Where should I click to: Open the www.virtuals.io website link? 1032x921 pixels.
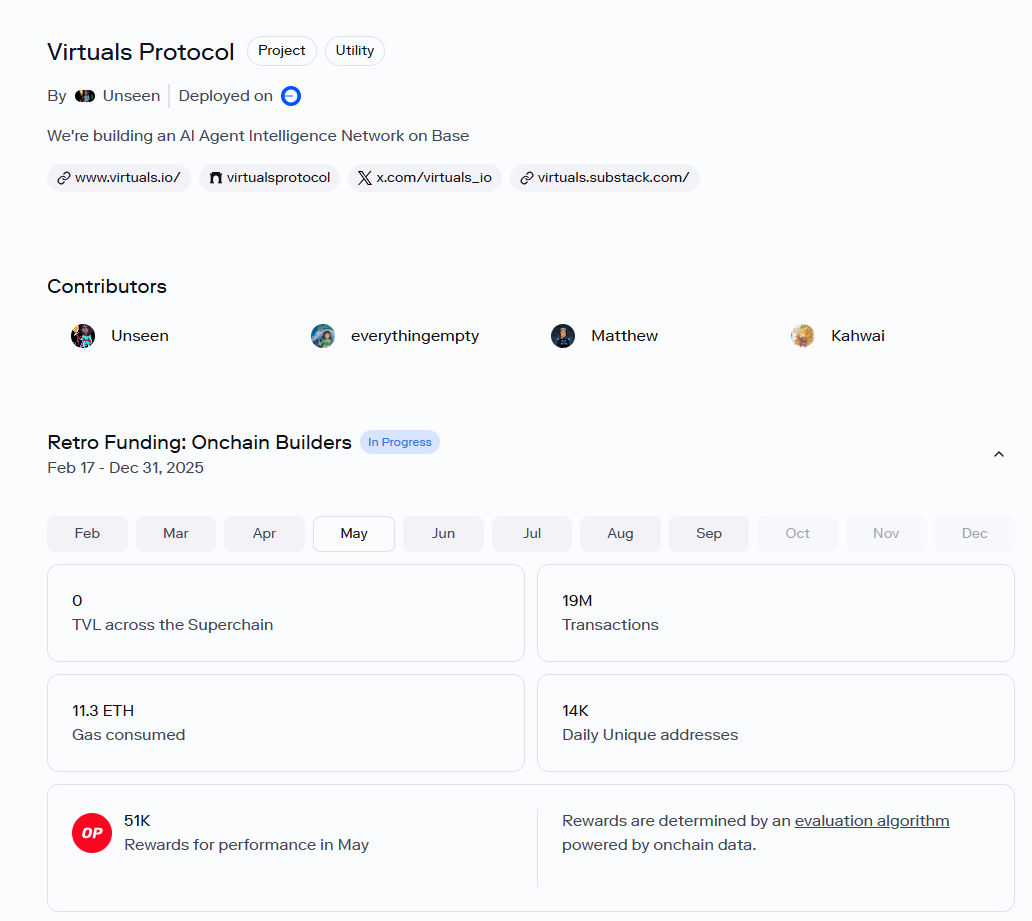(118, 178)
